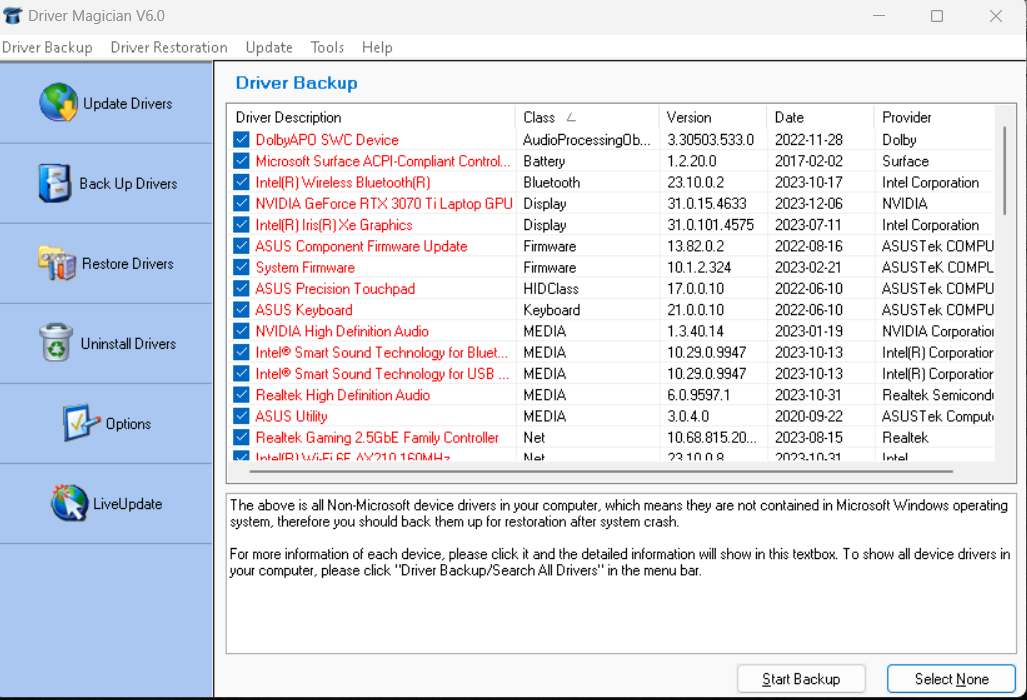Click the Select None button
The width and height of the screenshot is (1027, 700).
(x=952, y=679)
